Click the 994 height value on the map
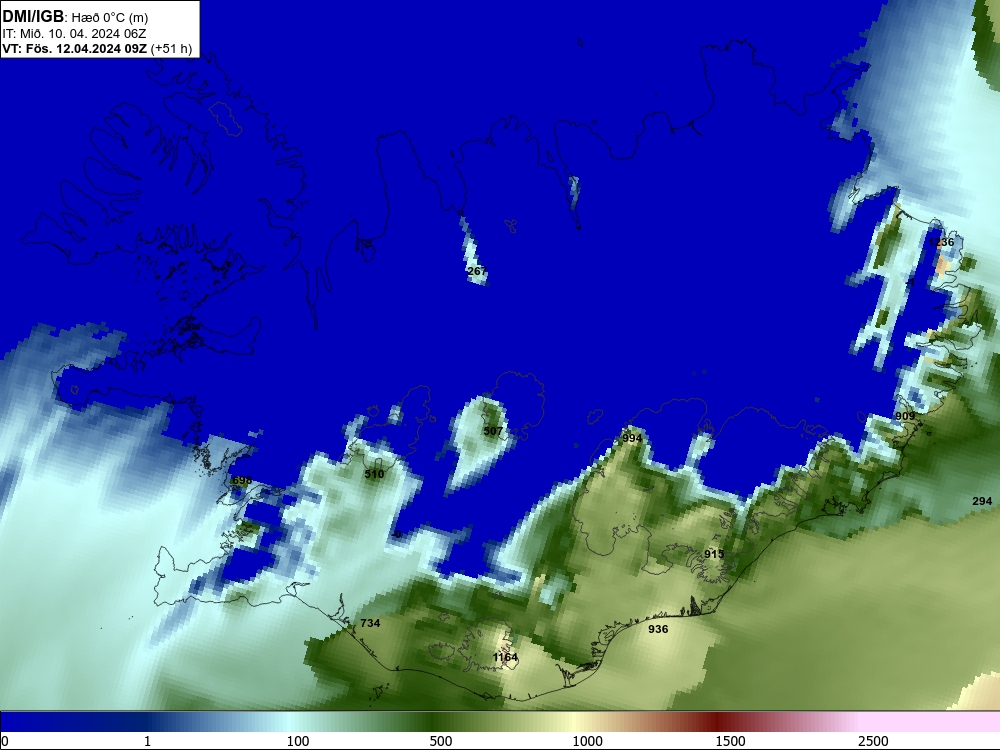 pos(632,438)
